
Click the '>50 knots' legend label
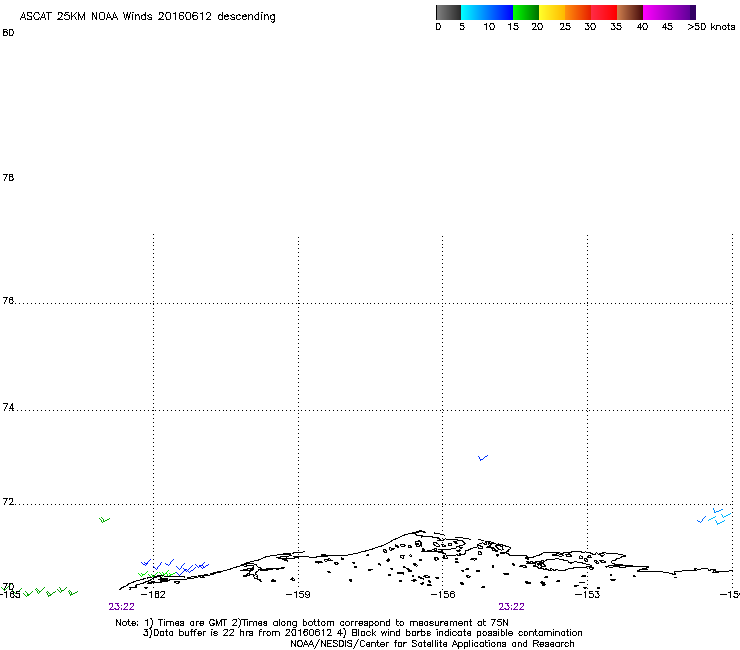pos(711,27)
